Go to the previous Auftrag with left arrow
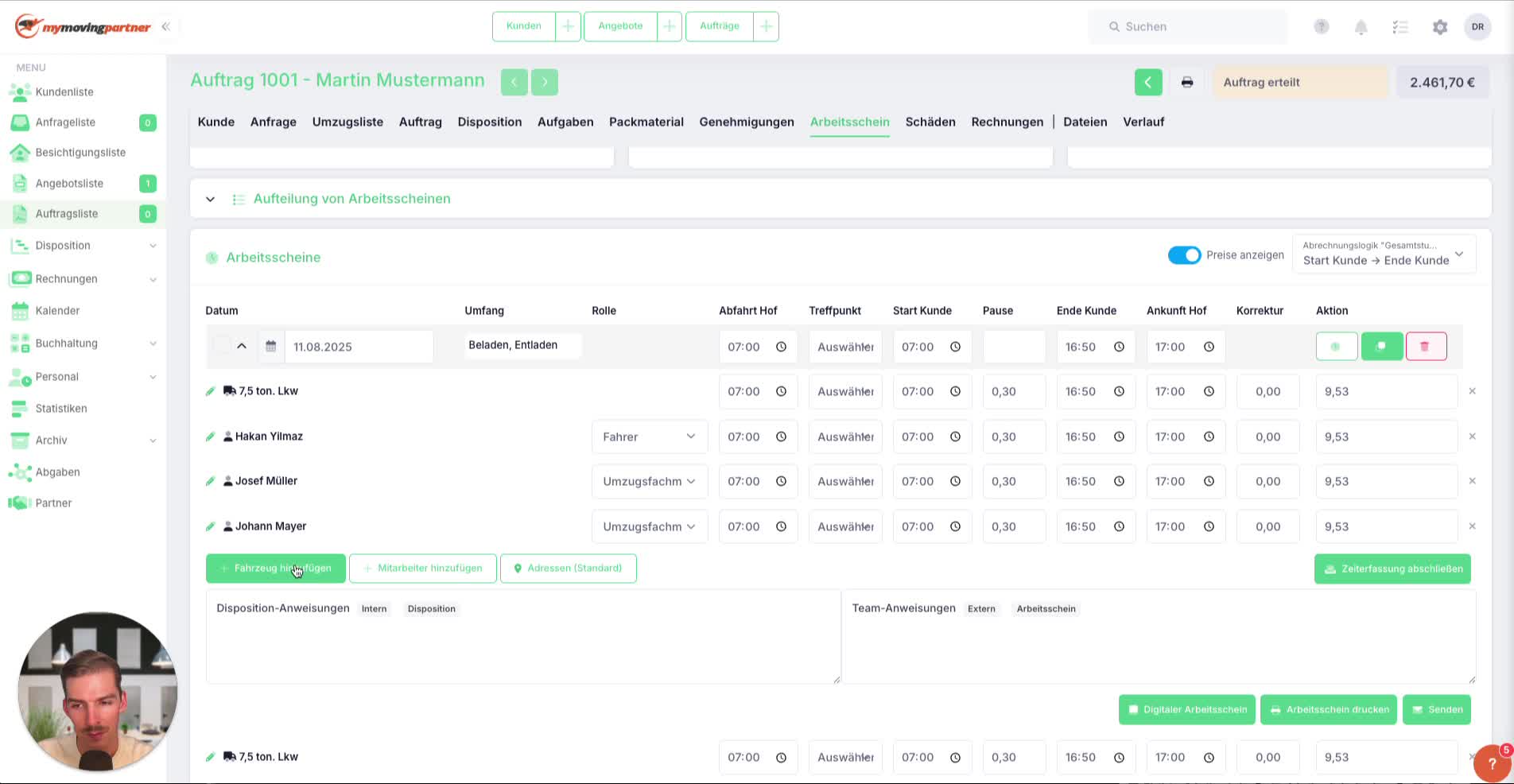1514x784 pixels. click(514, 81)
